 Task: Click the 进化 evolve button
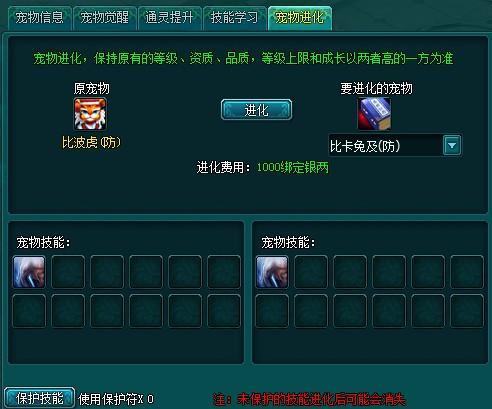pyautogui.click(x=256, y=110)
